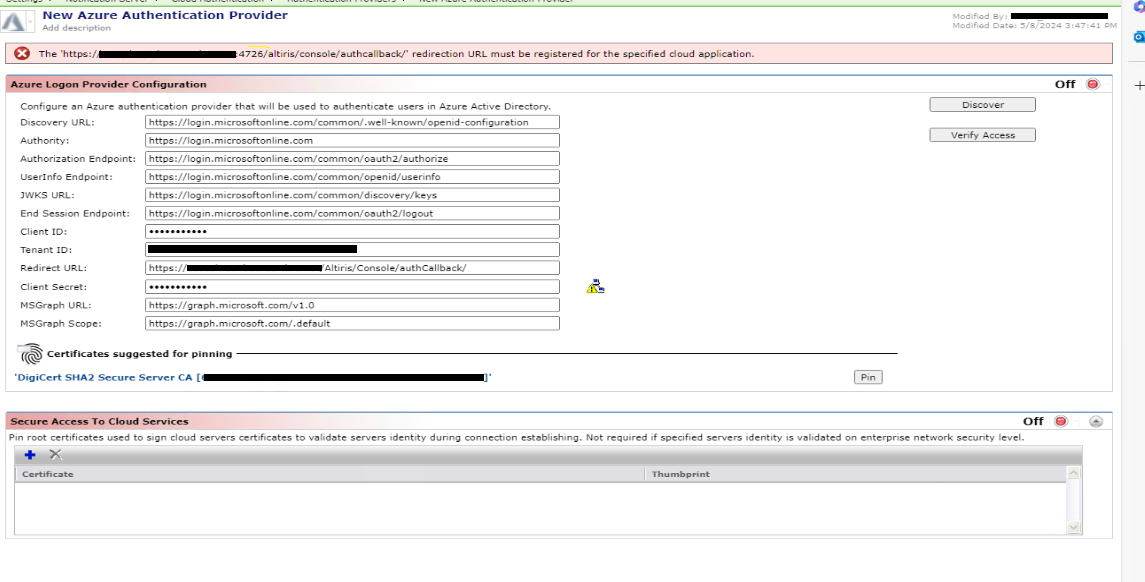The height and width of the screenshot is (582, 1145).
Task: Click fingerprint icon for certificates pinning
Action: pos(31,353)
